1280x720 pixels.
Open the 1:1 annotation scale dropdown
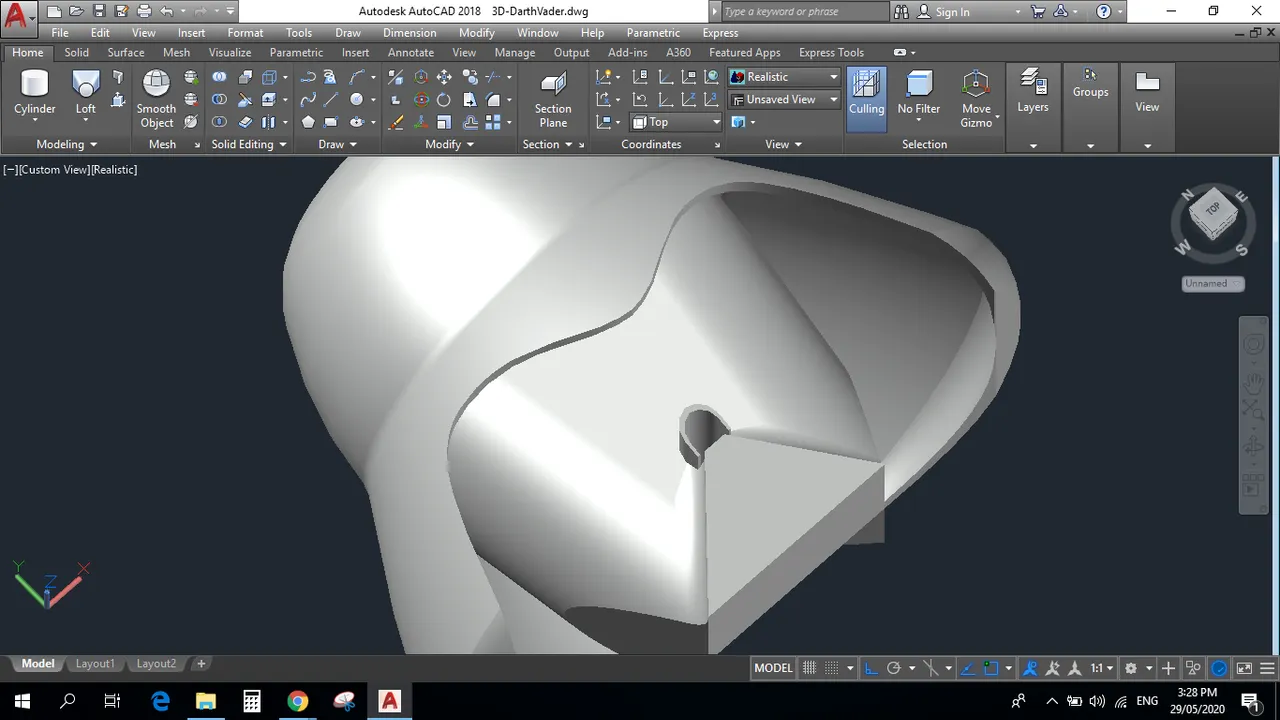(x=1102, y=668)
